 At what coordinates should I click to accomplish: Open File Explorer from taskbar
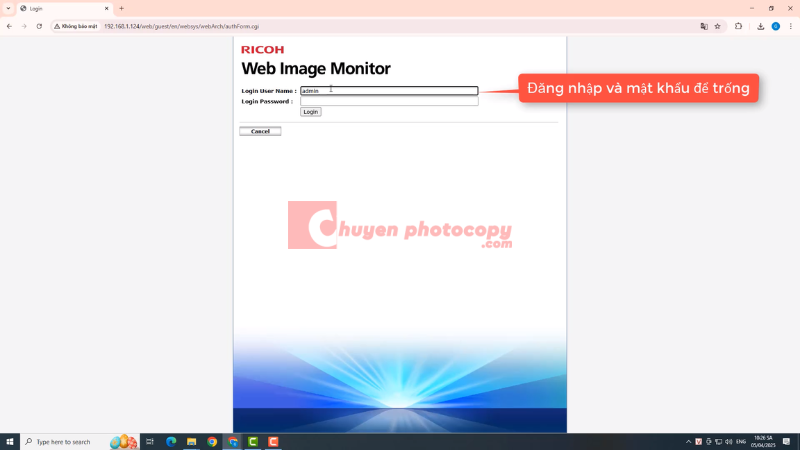click(191, 442)
